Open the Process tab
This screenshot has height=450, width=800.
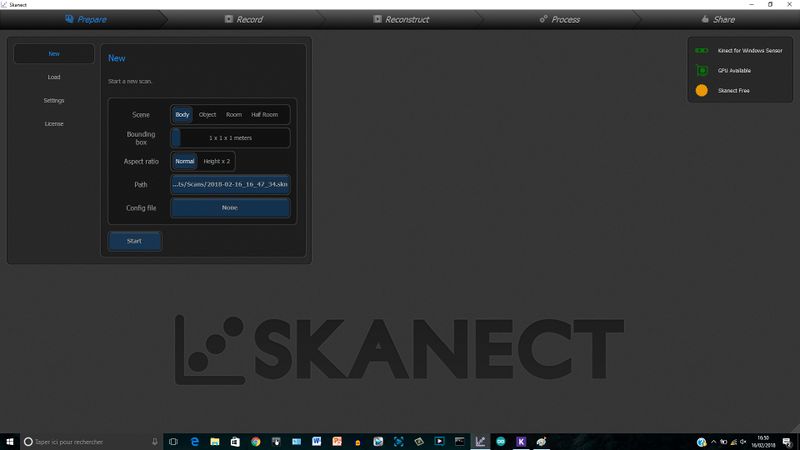(559, 19)
